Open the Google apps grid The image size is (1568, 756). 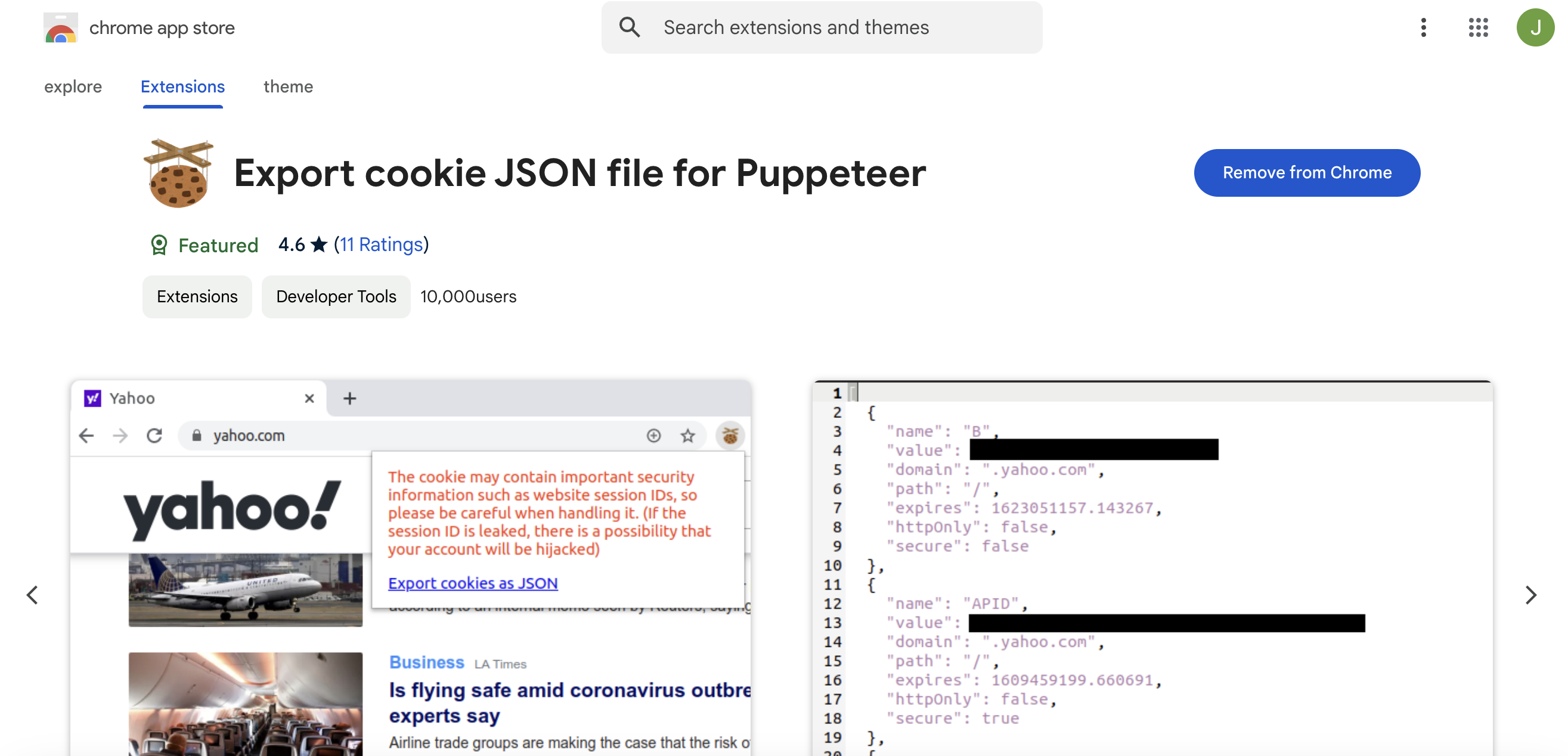[1478, 27]
